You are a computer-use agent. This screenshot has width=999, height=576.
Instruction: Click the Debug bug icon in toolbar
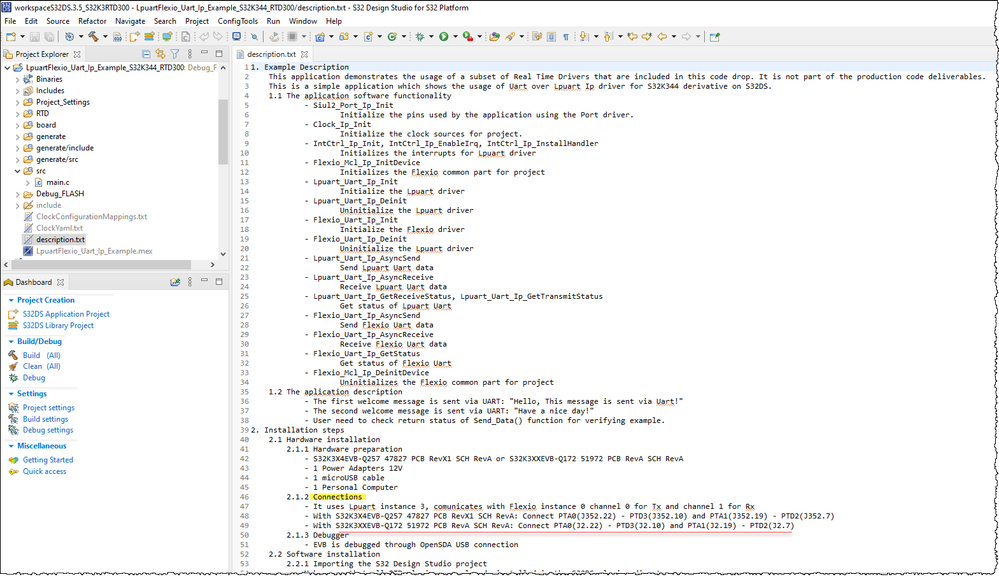pos(420,37)
